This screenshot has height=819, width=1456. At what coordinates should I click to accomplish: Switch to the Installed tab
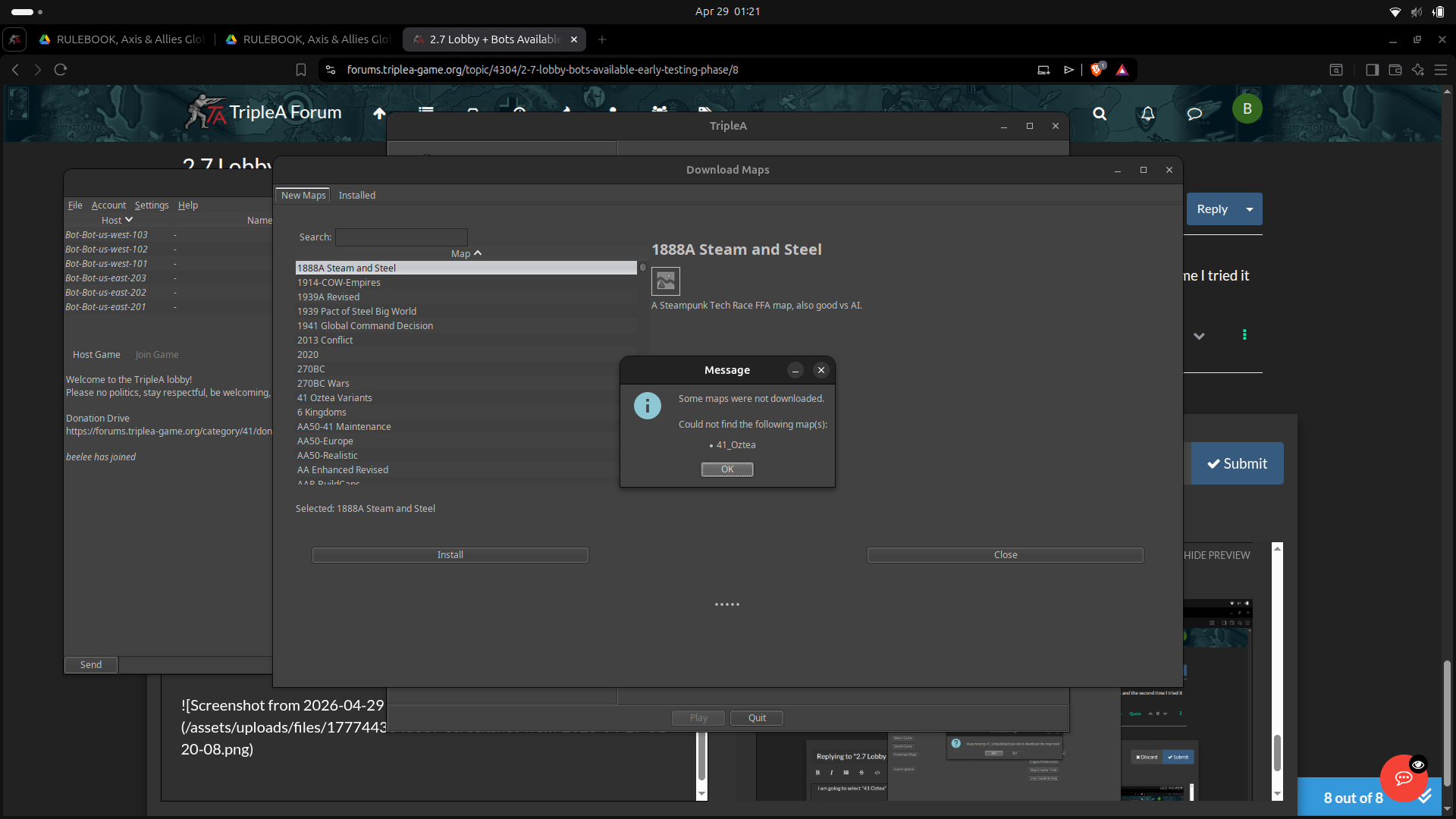pos(357,195)
